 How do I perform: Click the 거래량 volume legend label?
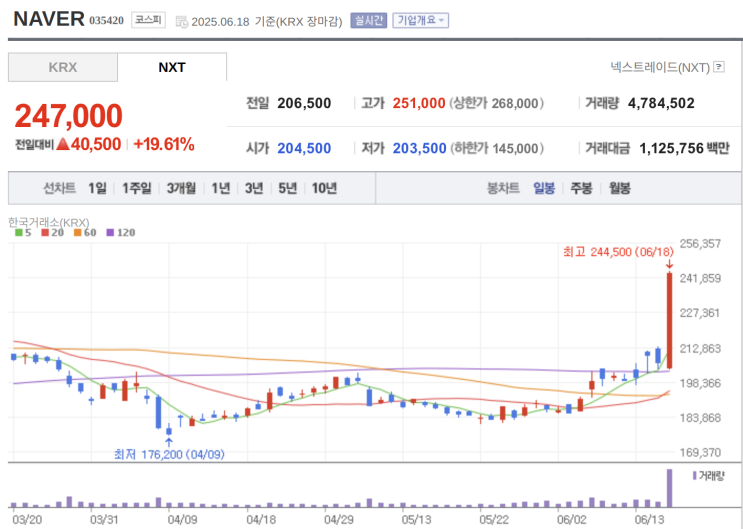tap(712, 476)
